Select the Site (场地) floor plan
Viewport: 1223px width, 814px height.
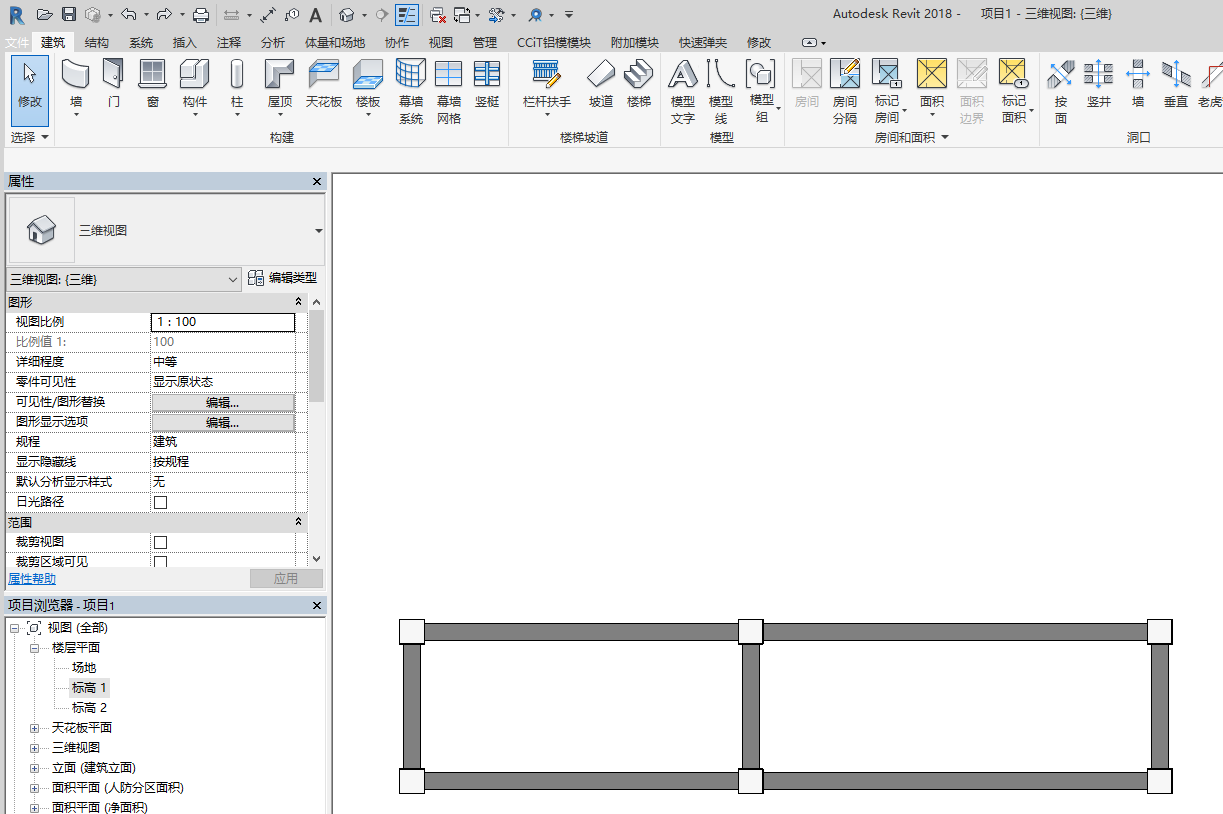click(84, 668)
